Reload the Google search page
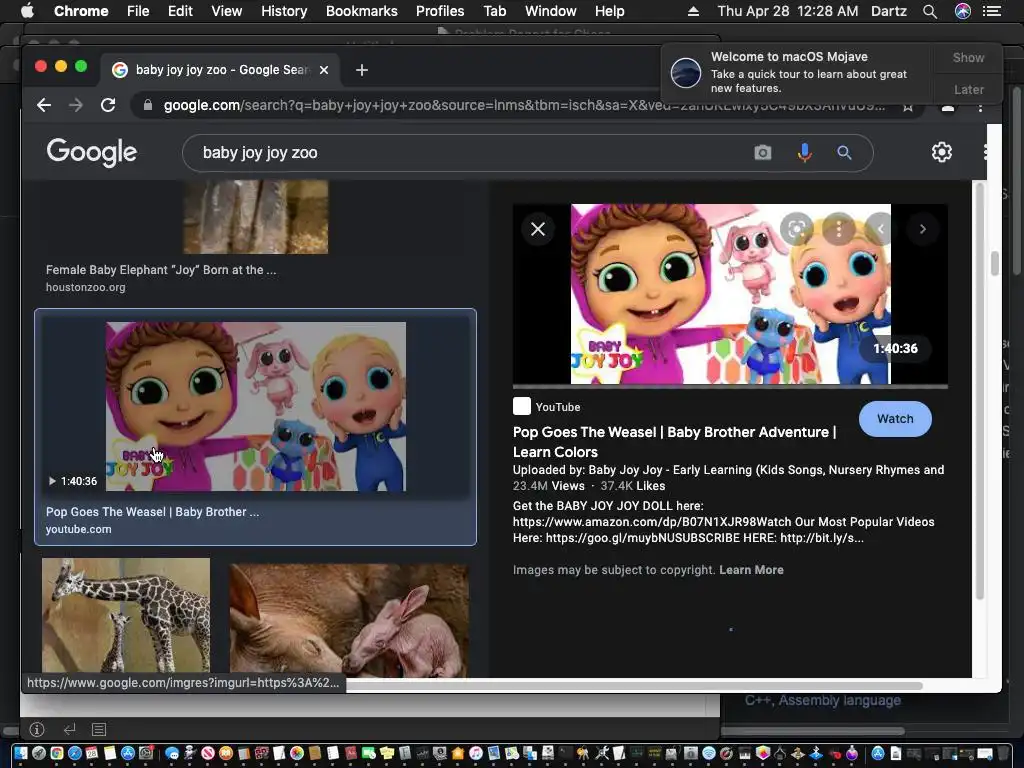1024x768 pixels. click(x=108, y=105)
